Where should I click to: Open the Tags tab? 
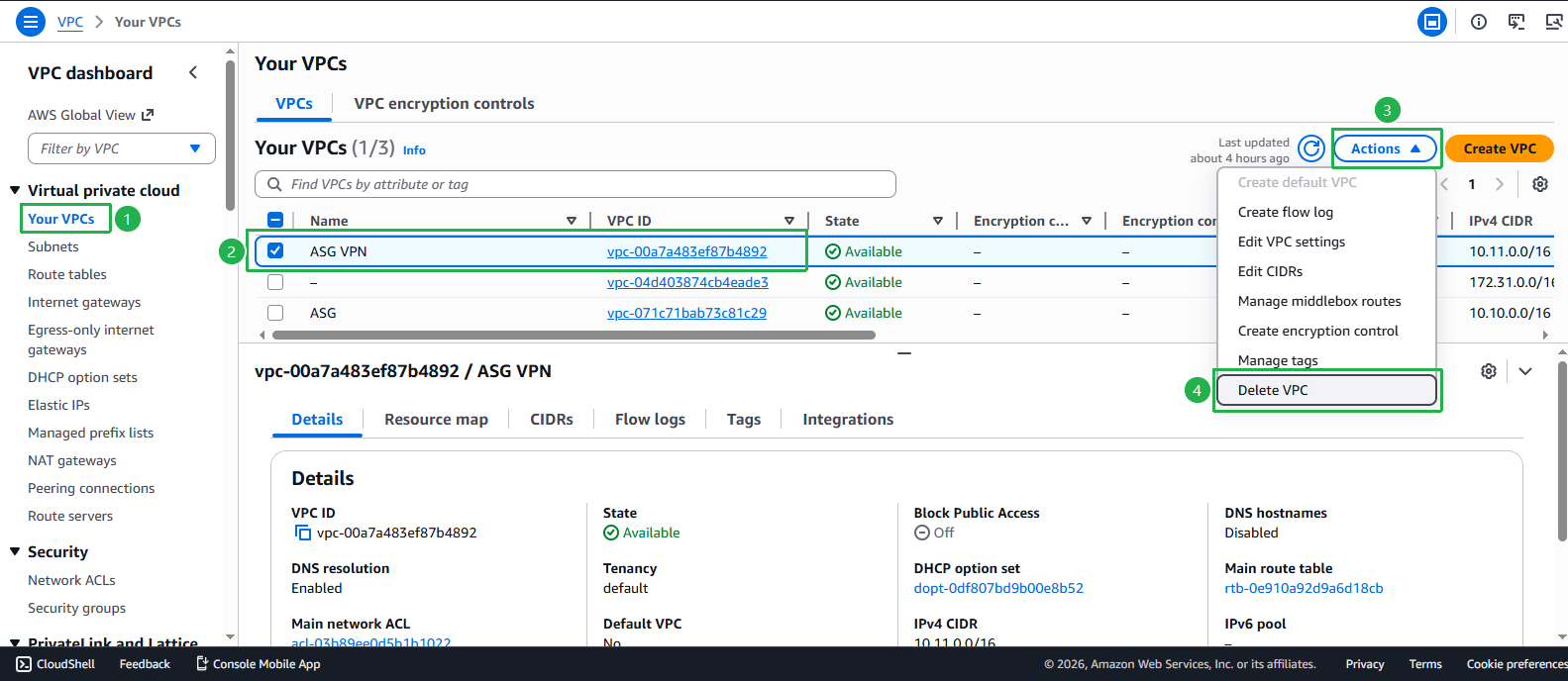(744, 420)
